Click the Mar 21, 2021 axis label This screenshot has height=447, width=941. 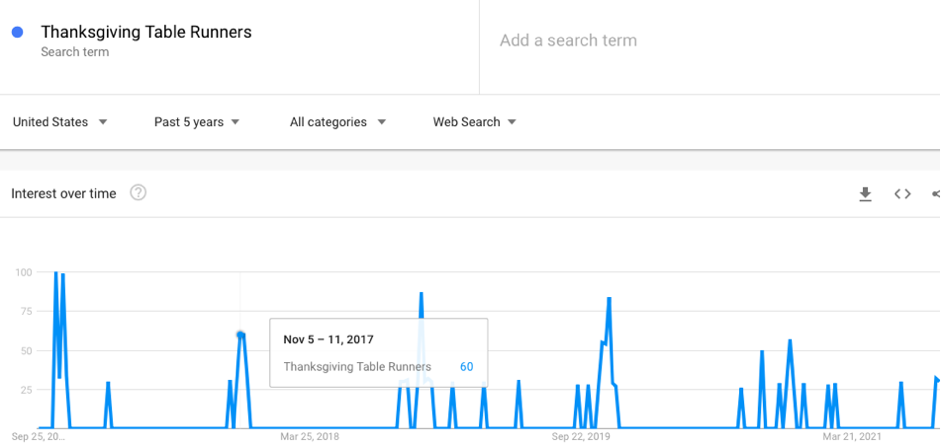click(852, 437)
